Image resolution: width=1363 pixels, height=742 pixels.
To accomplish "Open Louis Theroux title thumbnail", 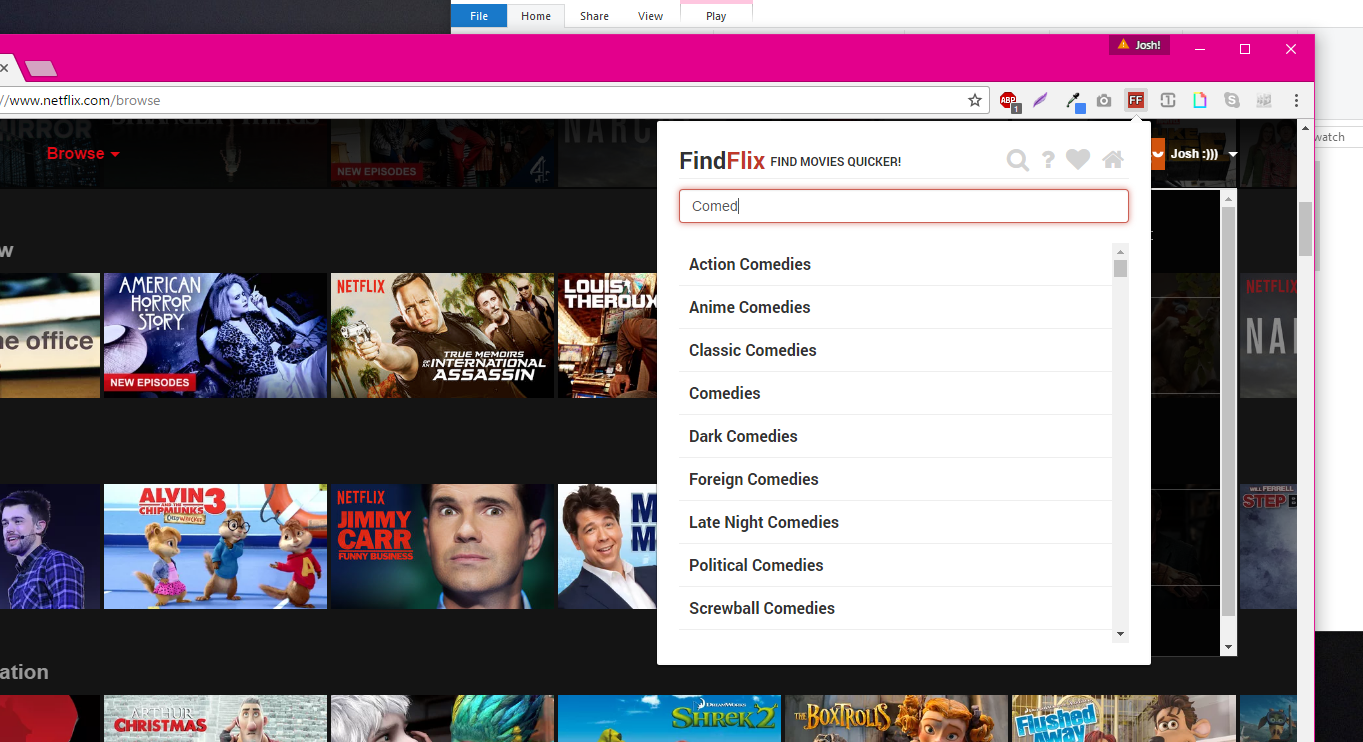I will pos(607,335).
